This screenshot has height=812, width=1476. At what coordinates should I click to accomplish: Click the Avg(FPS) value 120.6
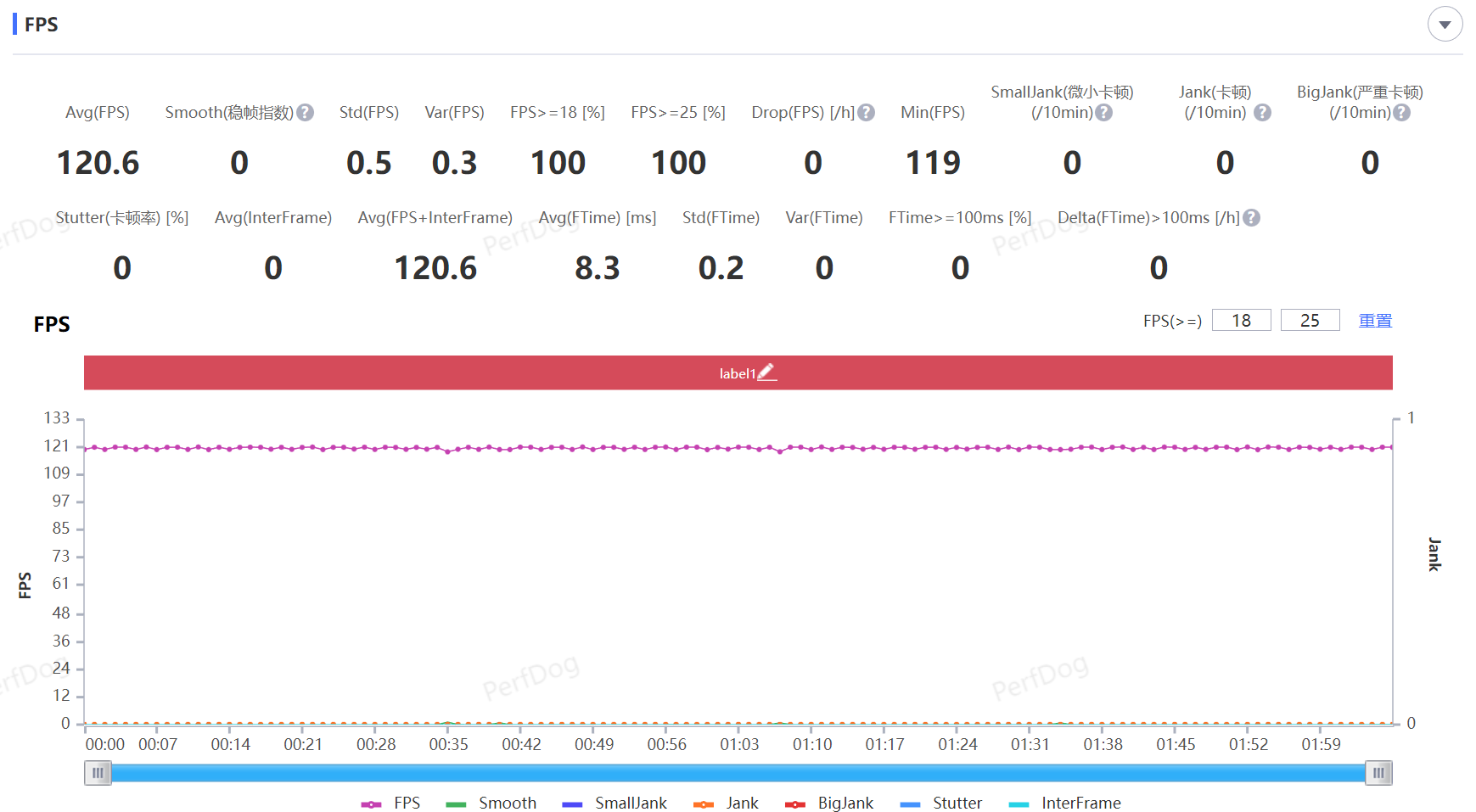tap(98, 163)
